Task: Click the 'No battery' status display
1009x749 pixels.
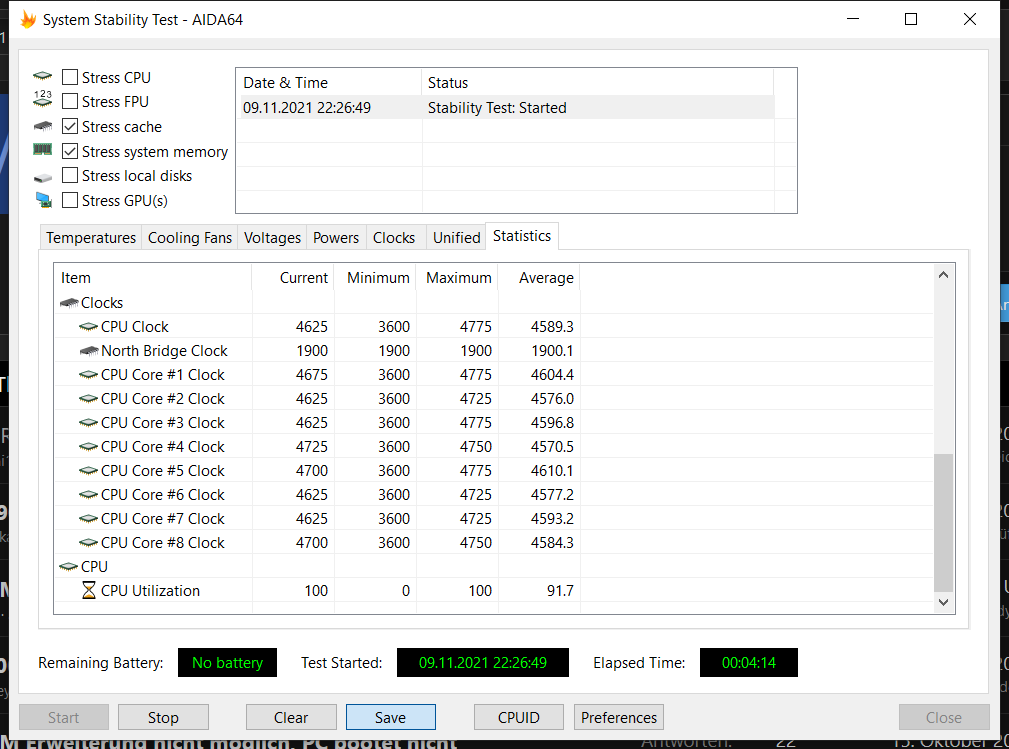Action: coord(227,663)
